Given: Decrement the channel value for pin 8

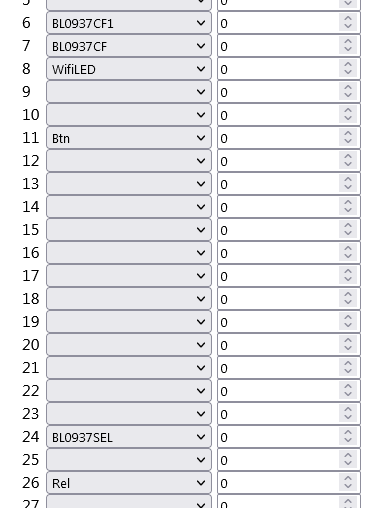Looking at the screenshot, I should [348, 73].
